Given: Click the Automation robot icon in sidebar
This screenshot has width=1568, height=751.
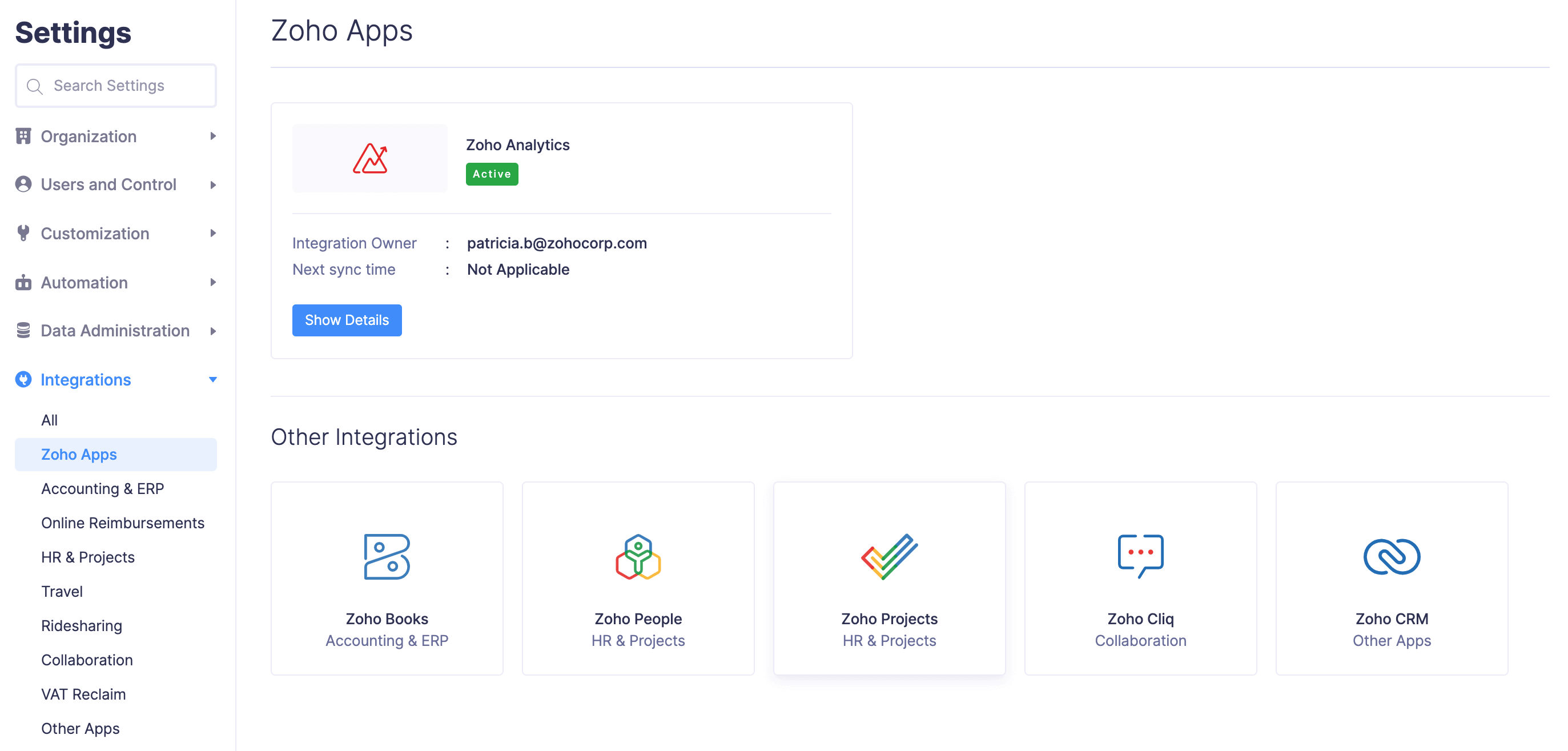Looking at the screenshot, I should point(23,282).
